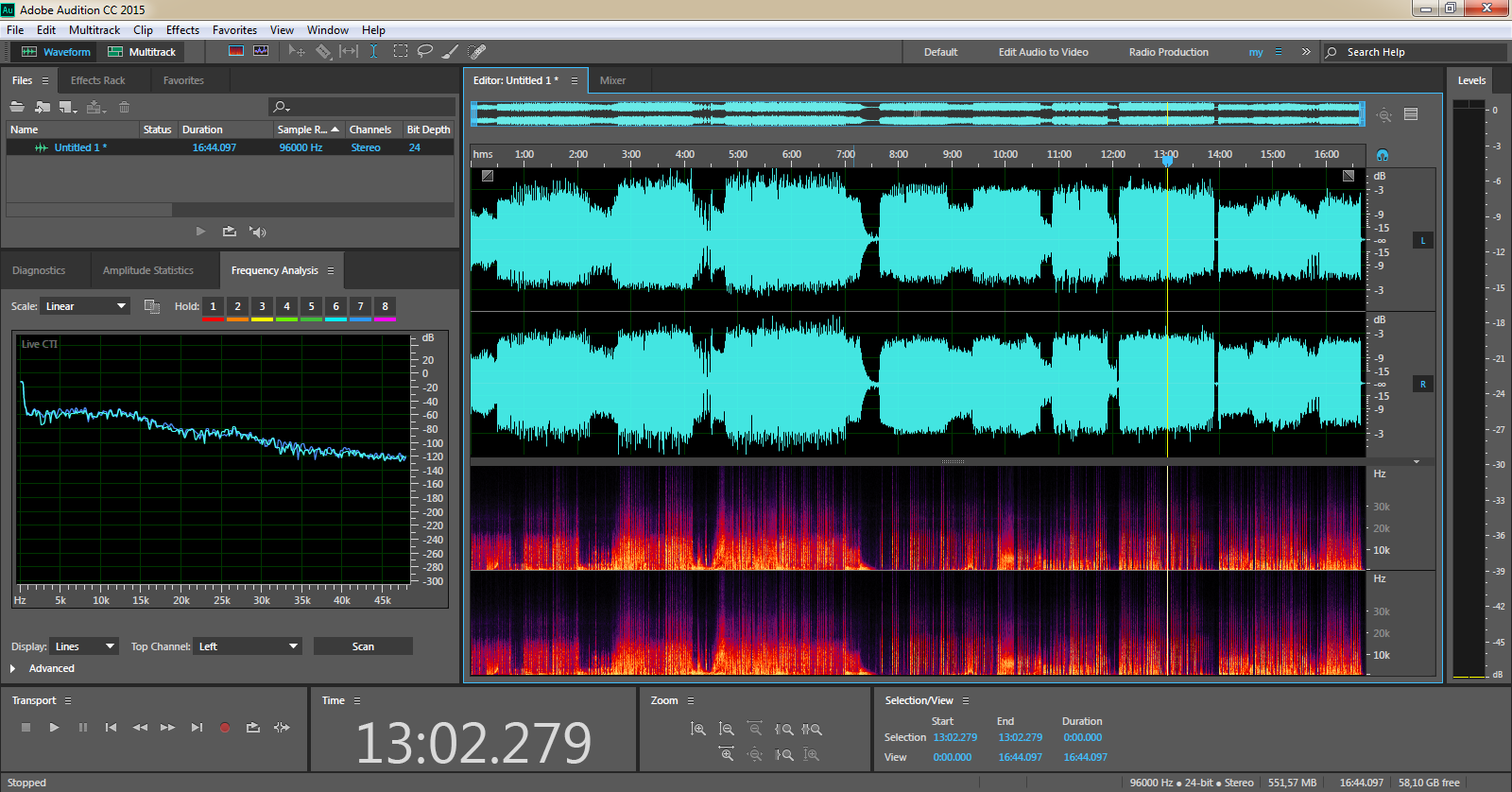Toggle loop playback in Files panel preview
1512x792 pixels.
click(229, 232)
